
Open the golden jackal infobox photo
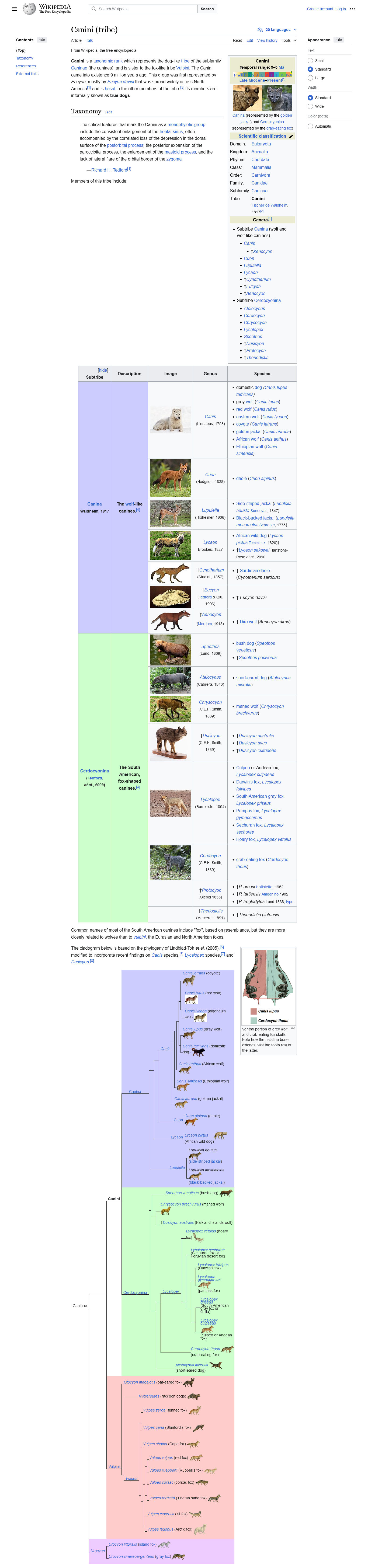click(247, 97)
